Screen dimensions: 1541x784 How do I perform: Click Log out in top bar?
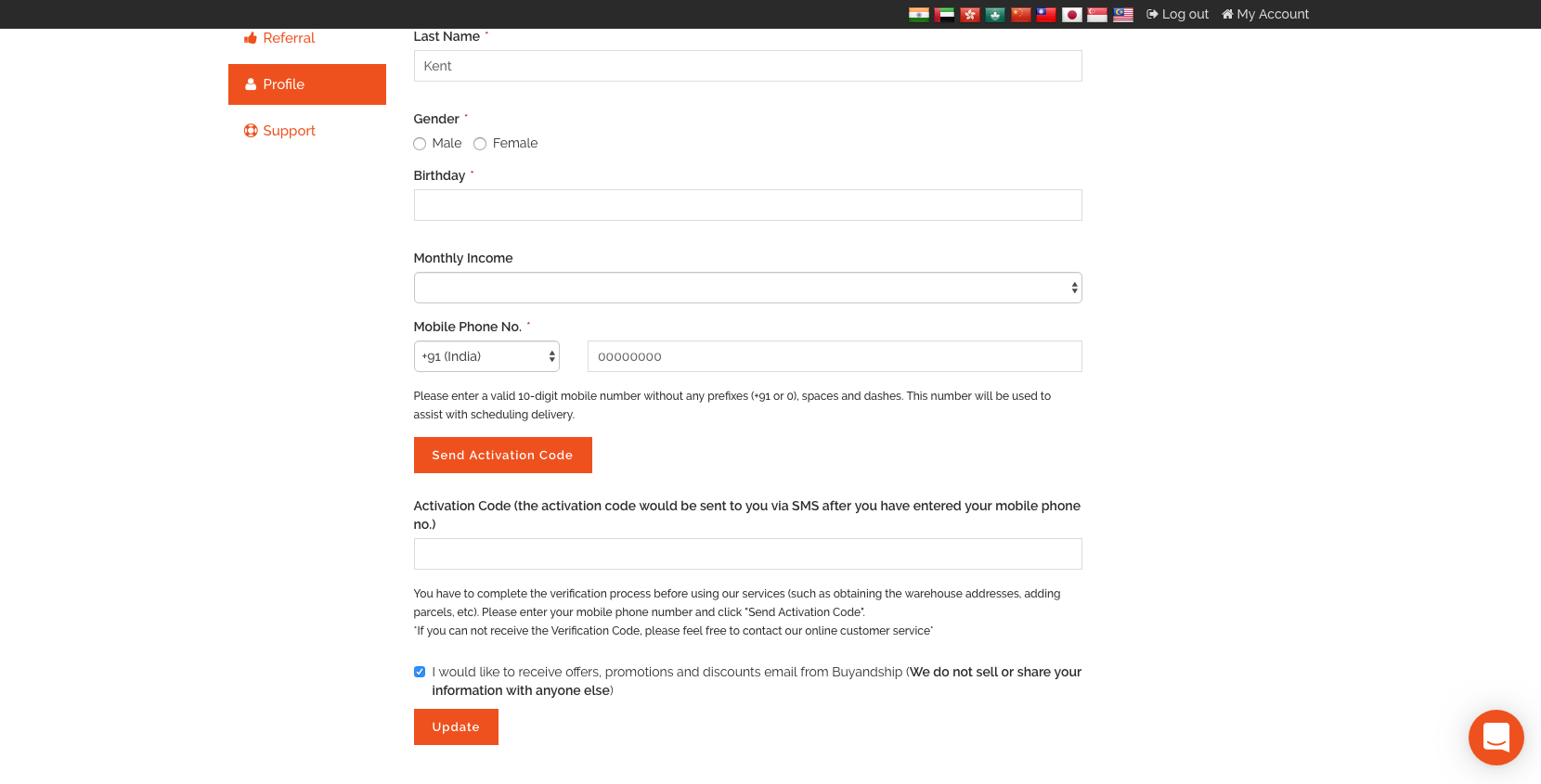pyautogui.click(x=1177, y=14)
